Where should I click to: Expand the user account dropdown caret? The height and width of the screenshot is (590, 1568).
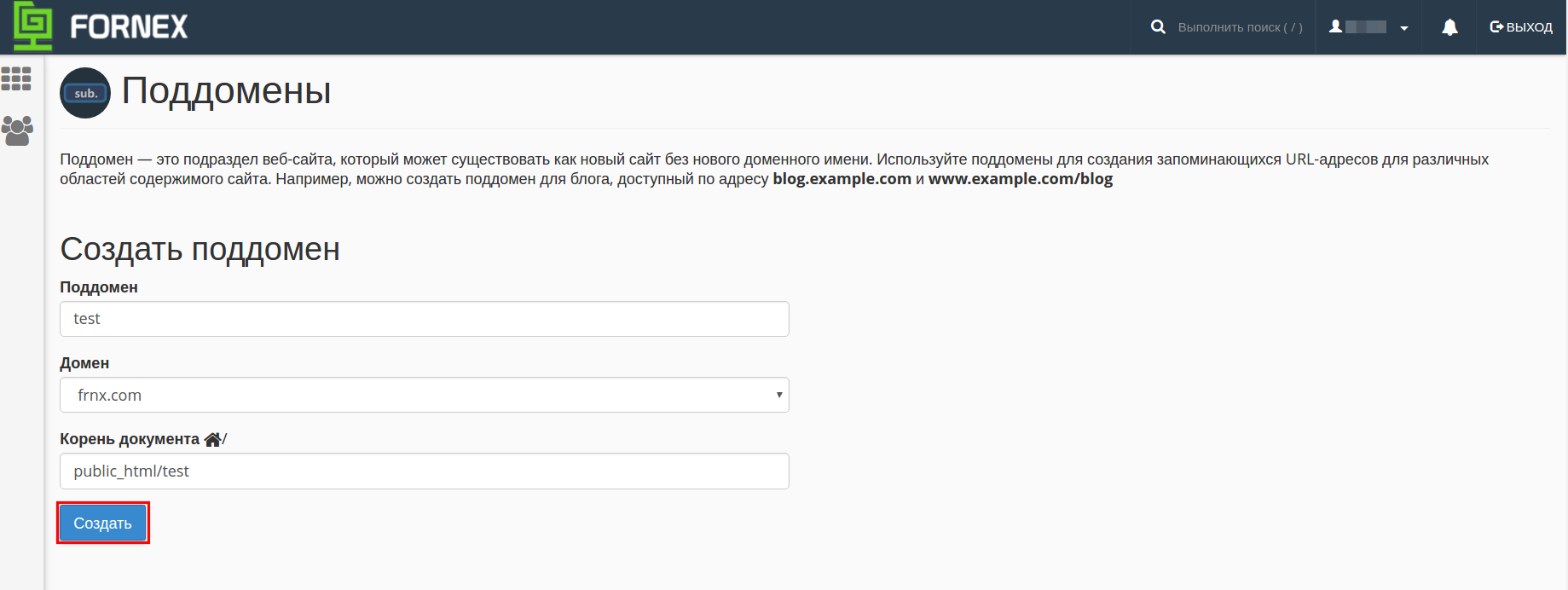1404,28
